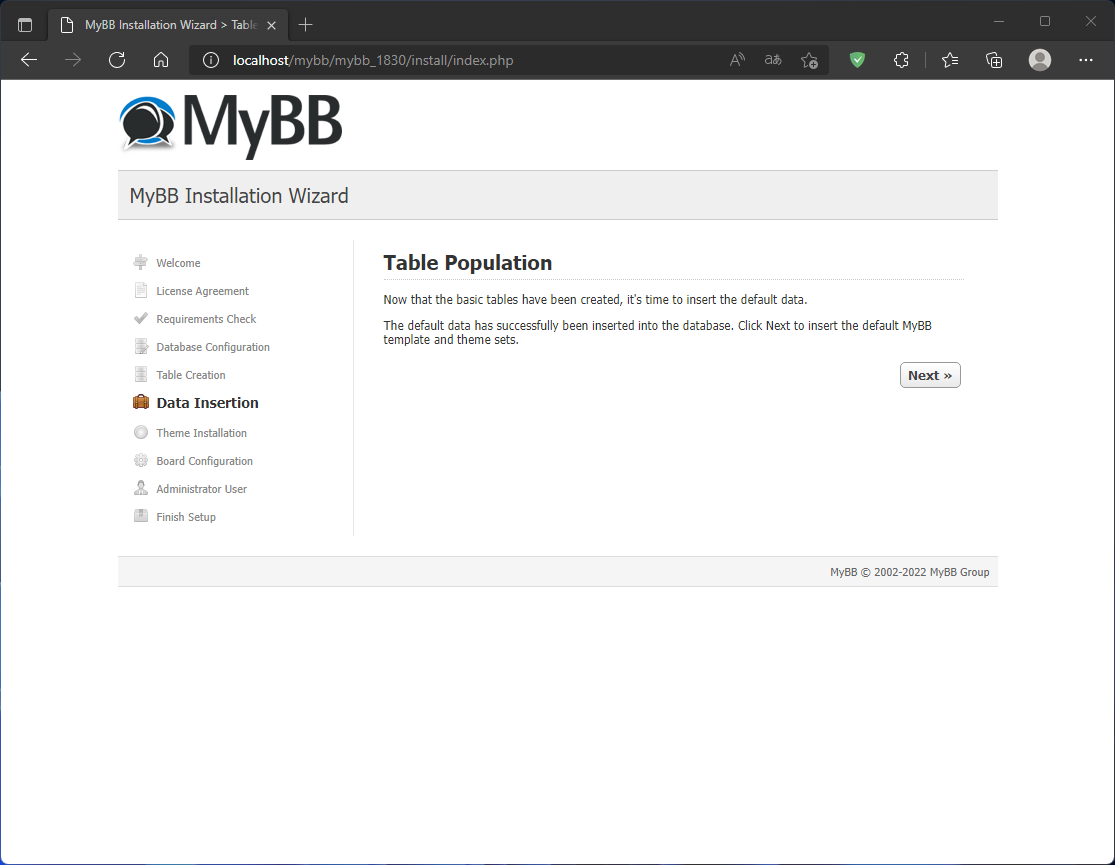Click the Finish Setup box icon
This screenshot has height=865, width=1115.
pyautogui.click(x=141, y=516)
